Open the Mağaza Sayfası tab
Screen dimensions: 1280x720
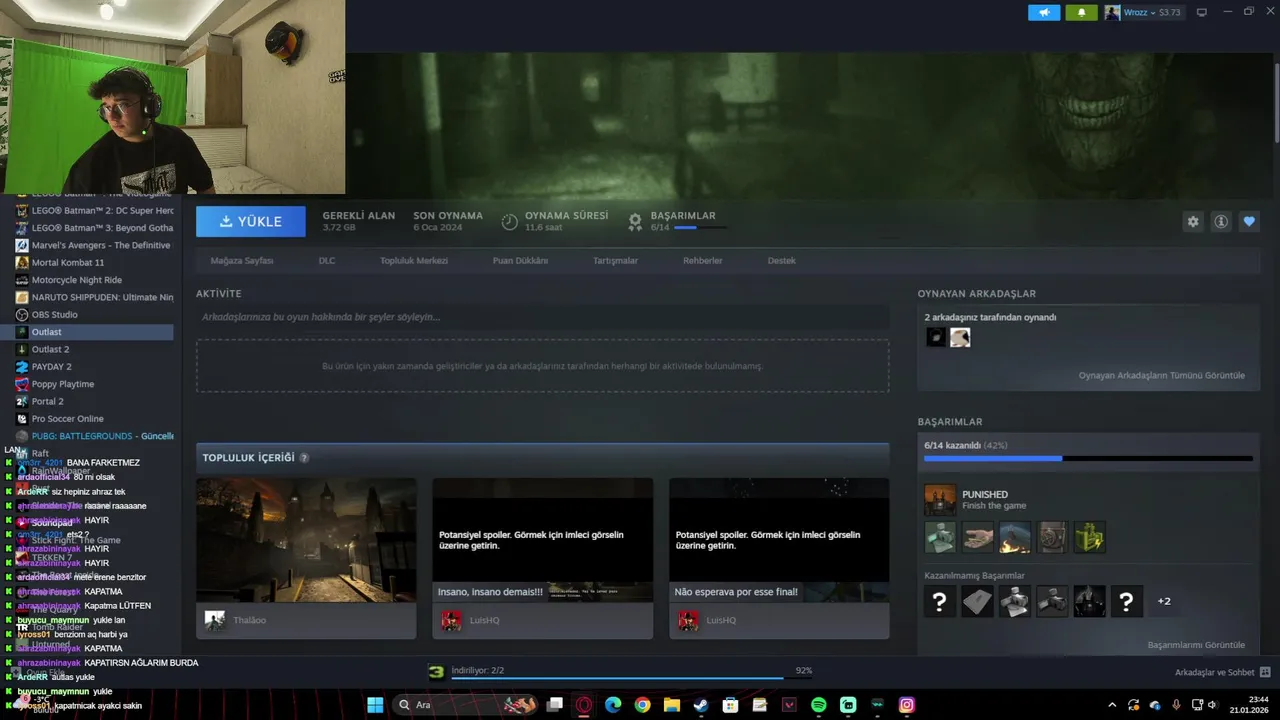(242, 261)
